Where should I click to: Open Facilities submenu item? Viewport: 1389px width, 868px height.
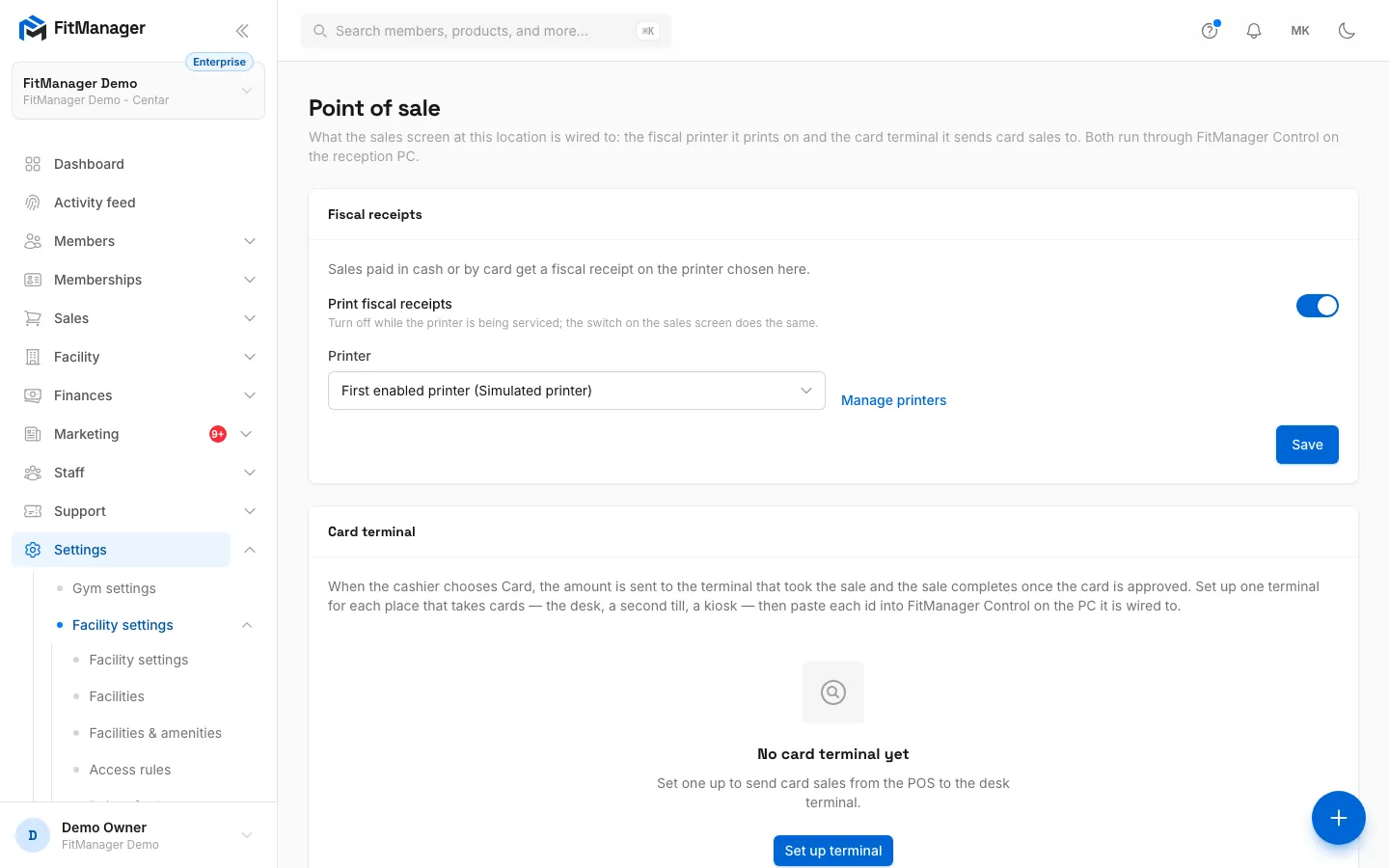[x=117, y=696]
